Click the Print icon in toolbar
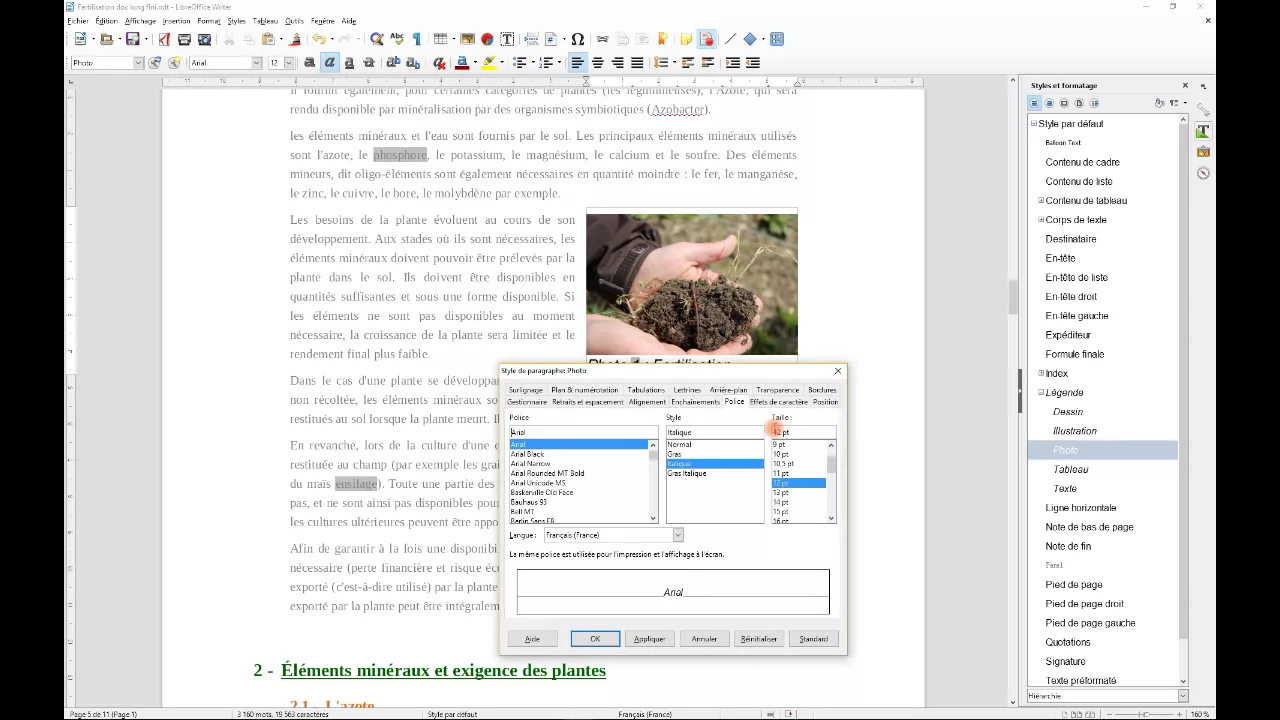Screen dimensions: 1280x720 point(184,39)
